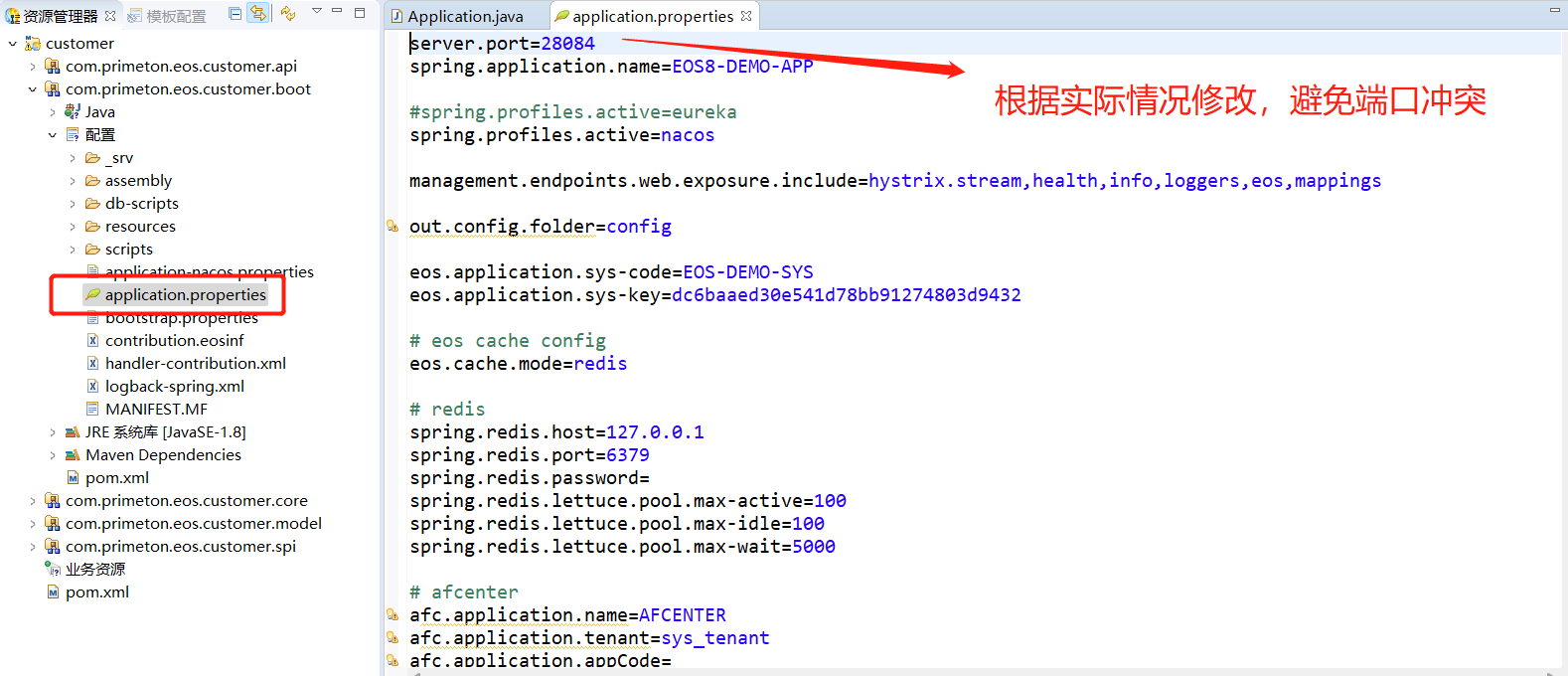The image size is (1568, 676).
Task: Collapse the 配置 folder node
Action: [52, 135]
